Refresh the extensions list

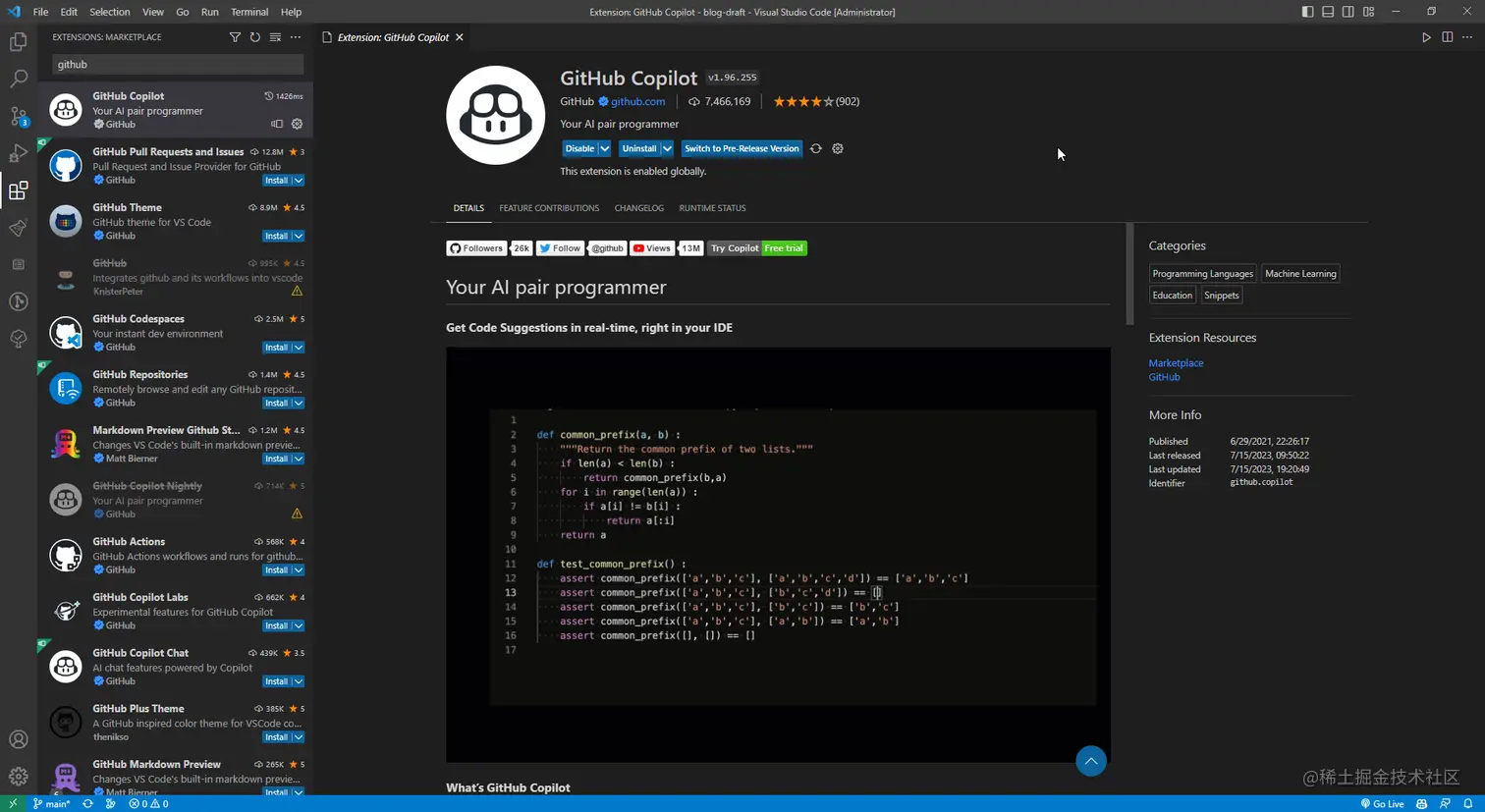tap(255, 37)
